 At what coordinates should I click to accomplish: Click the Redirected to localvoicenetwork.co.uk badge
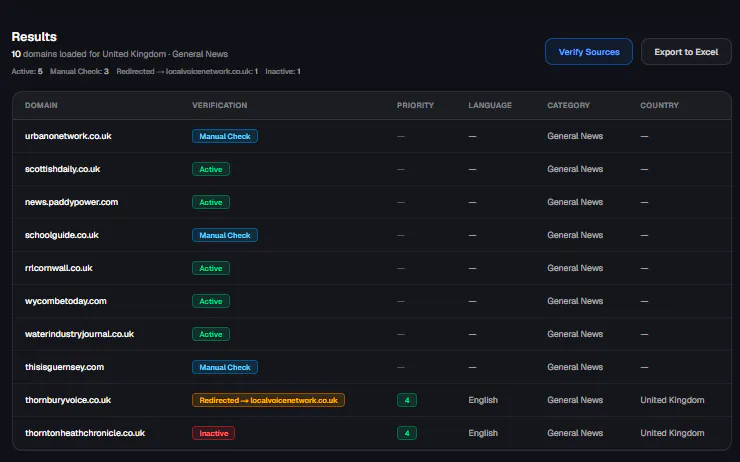point(268,400)
